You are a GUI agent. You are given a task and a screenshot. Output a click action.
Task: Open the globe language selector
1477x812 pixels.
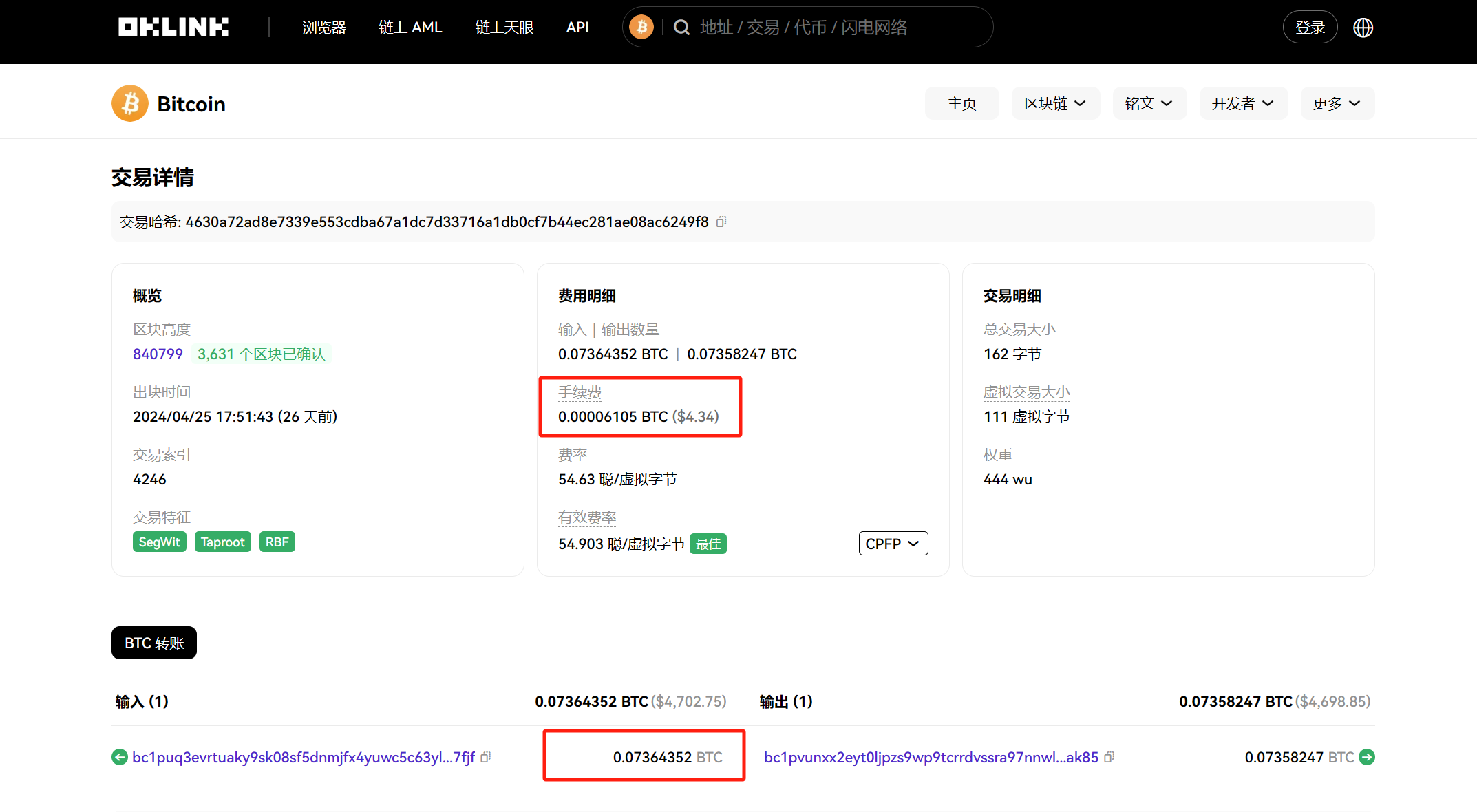(x=1363, y=28)
